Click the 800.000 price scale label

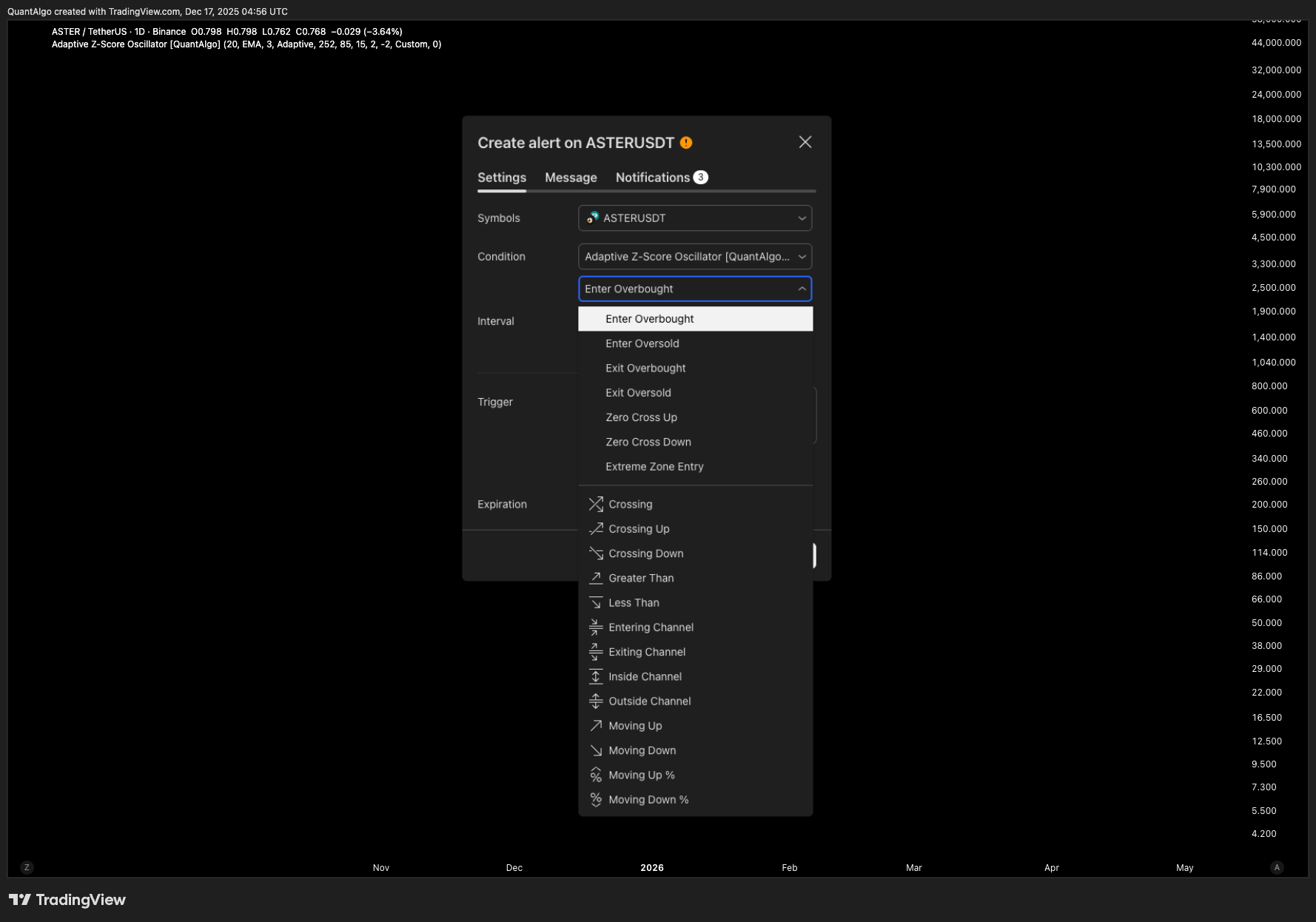[1269, 386]
